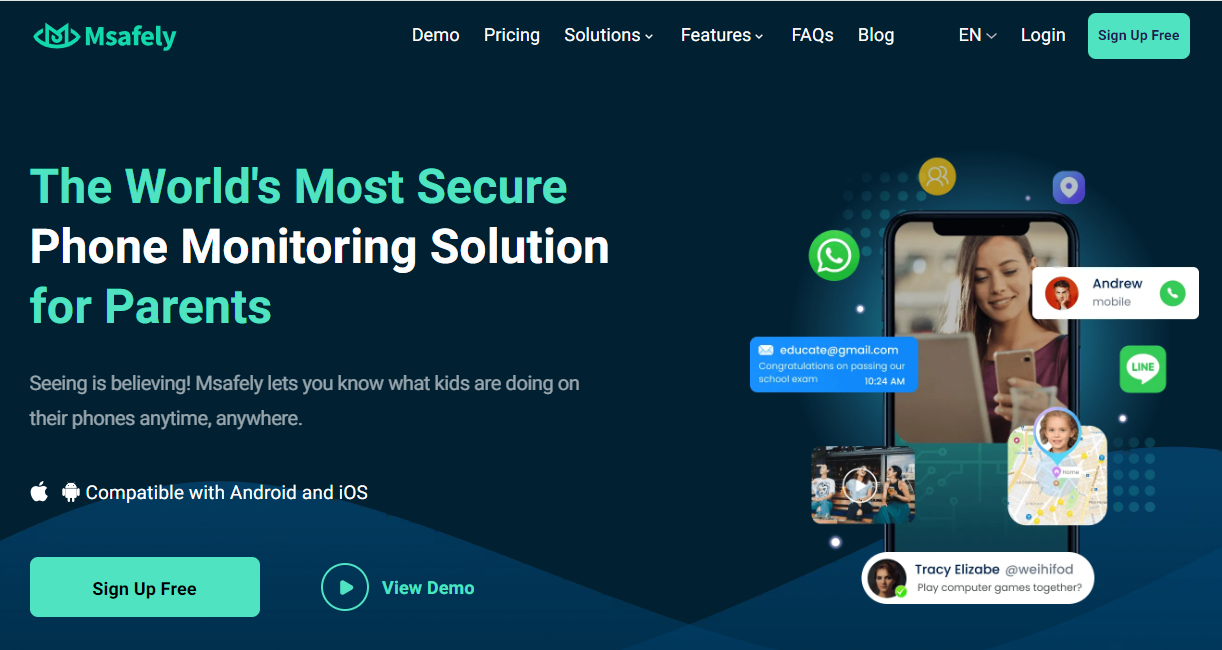1222x650 pixels.
Task: Click the green WhatsApp icon
Action: pyautogui.click(x=834, y=255)
